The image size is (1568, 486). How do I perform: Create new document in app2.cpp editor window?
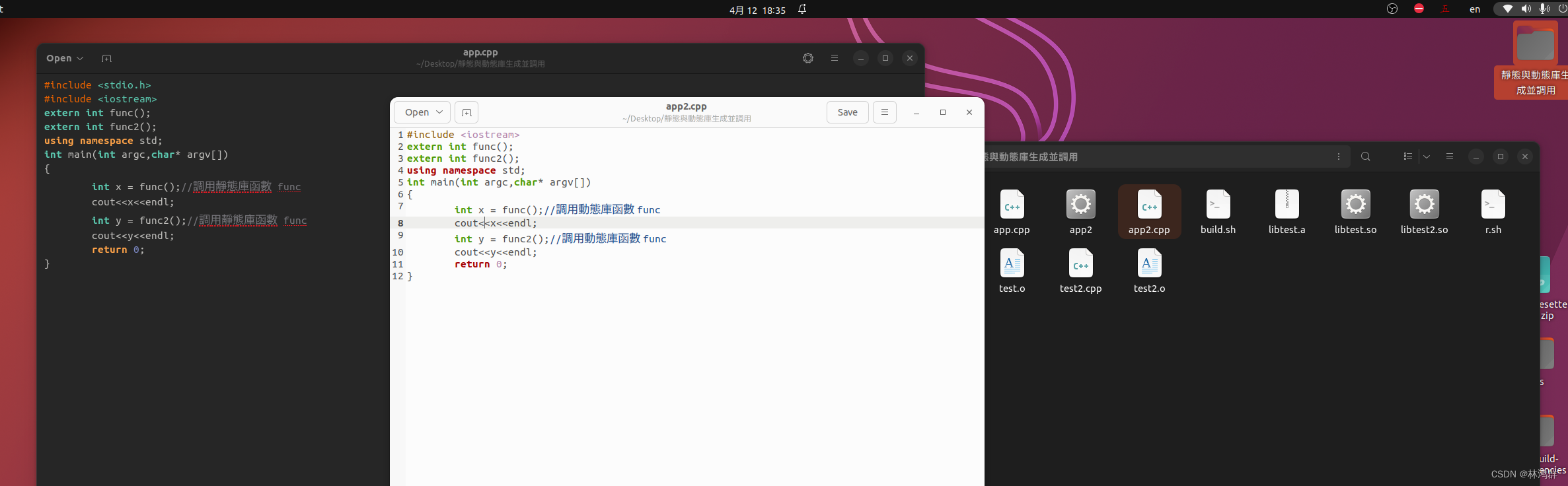pyautogui.click(x=467, y=112)
